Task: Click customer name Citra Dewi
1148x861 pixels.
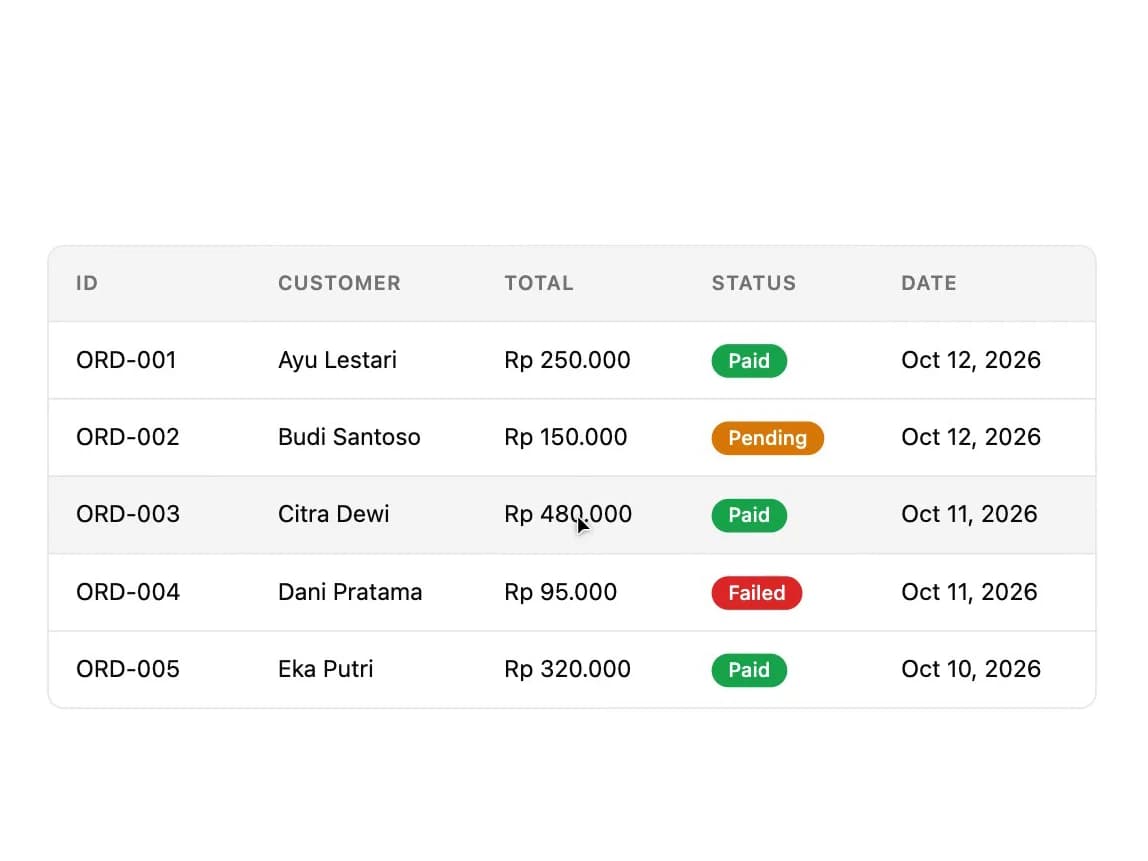Action: (x=333, y=514)
